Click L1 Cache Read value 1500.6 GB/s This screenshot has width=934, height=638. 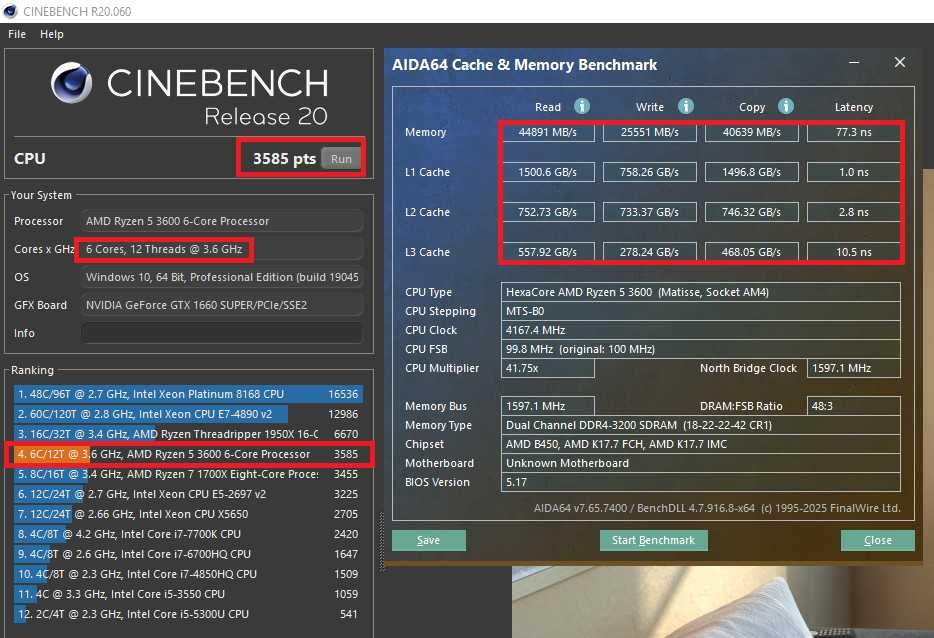pyautogui.click(x=548, y=172)
